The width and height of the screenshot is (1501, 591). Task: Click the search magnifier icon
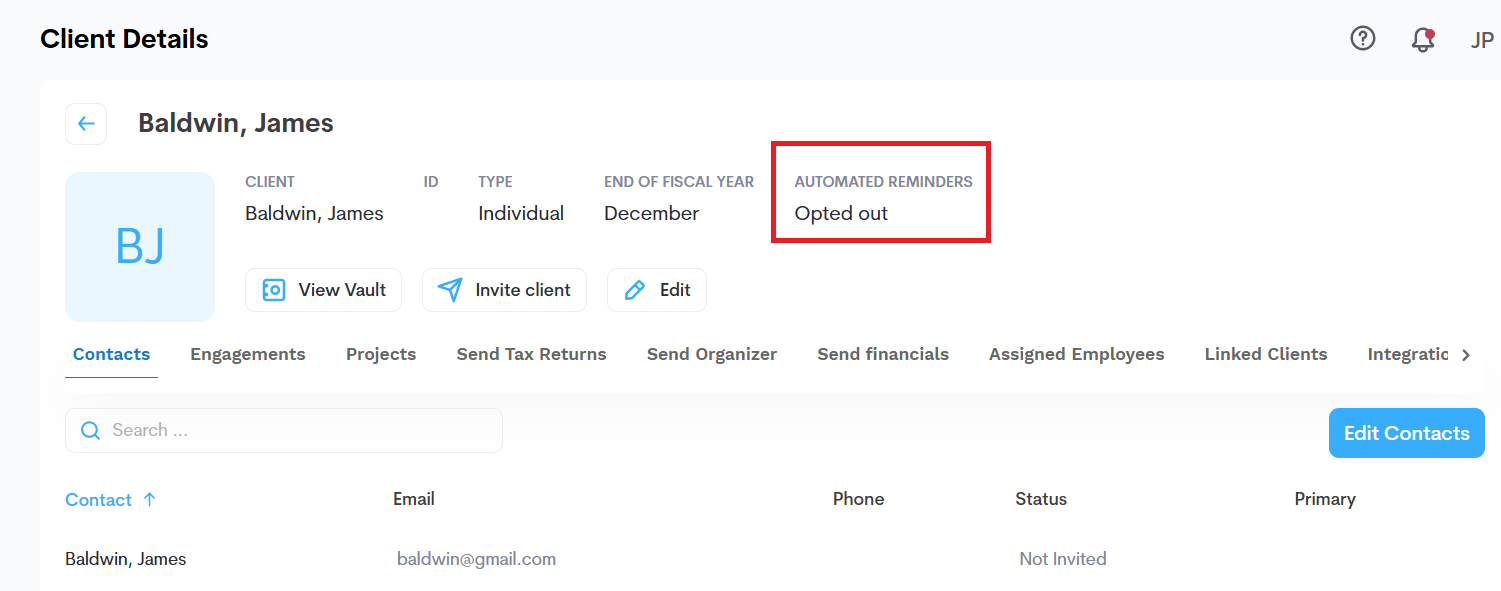(x=90, y=431)
